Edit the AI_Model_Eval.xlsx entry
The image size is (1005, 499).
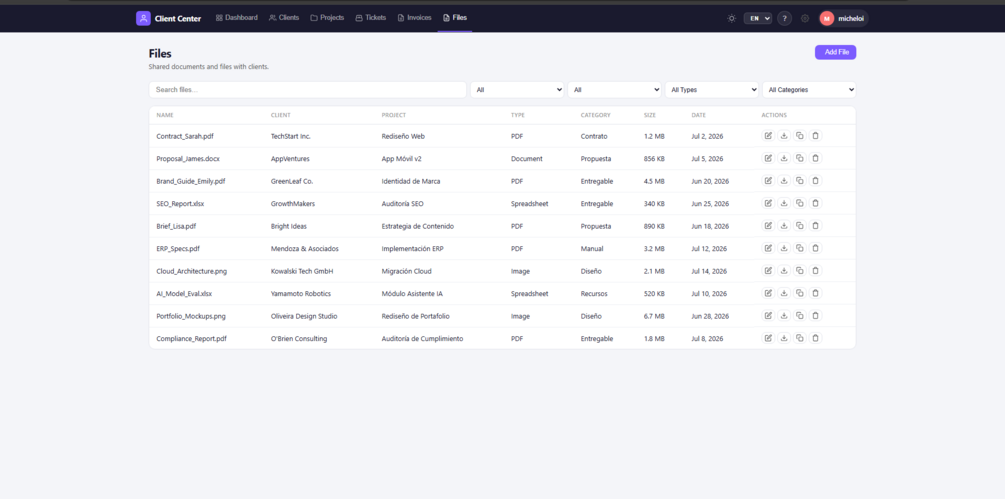coord(768,293)
